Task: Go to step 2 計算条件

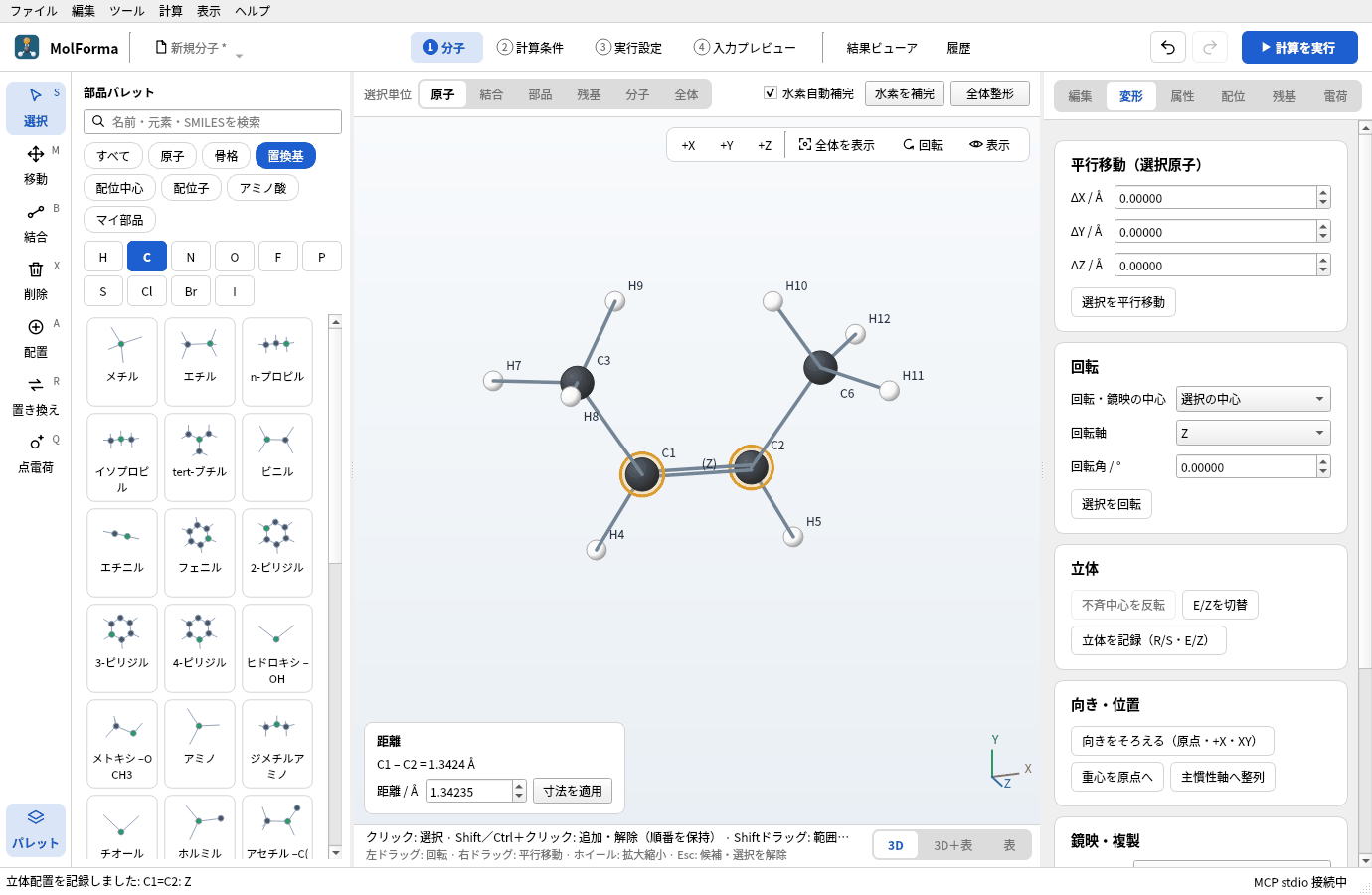Action: 531,47
